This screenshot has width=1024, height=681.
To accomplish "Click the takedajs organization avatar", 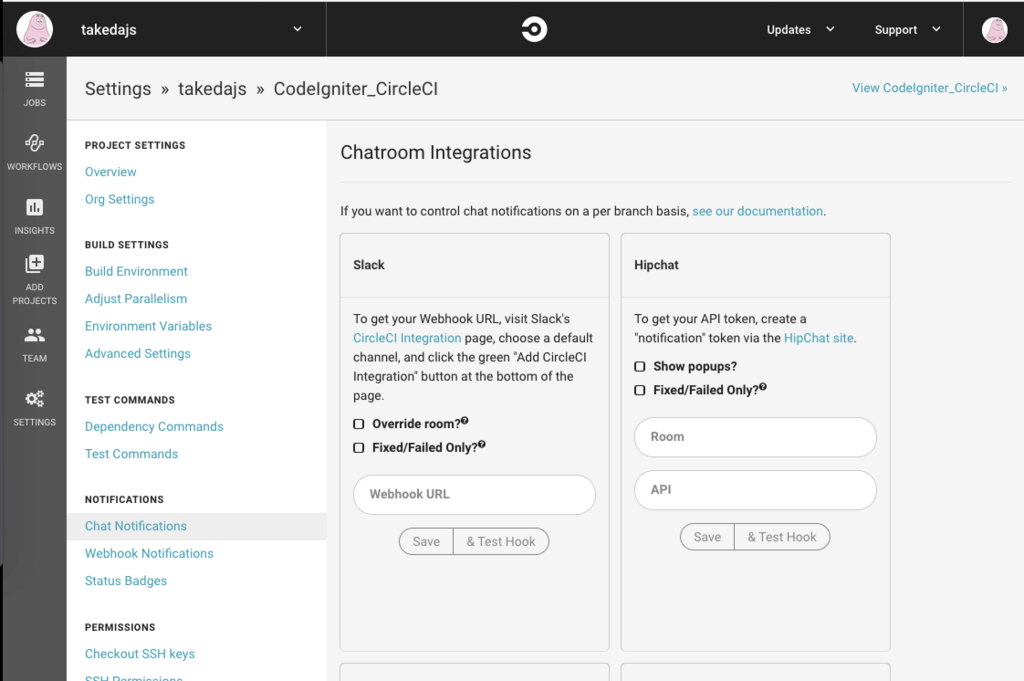I will [35, 29].
